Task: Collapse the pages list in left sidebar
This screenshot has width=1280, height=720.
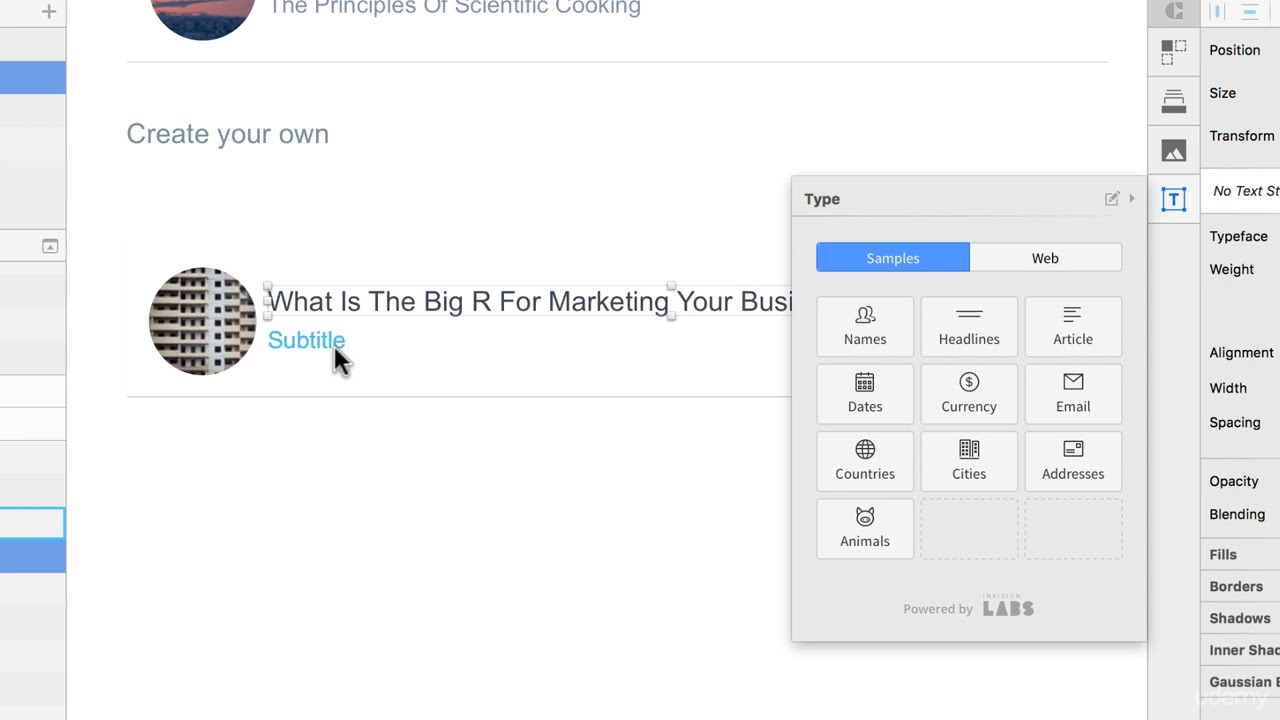Action: [50, 246]
